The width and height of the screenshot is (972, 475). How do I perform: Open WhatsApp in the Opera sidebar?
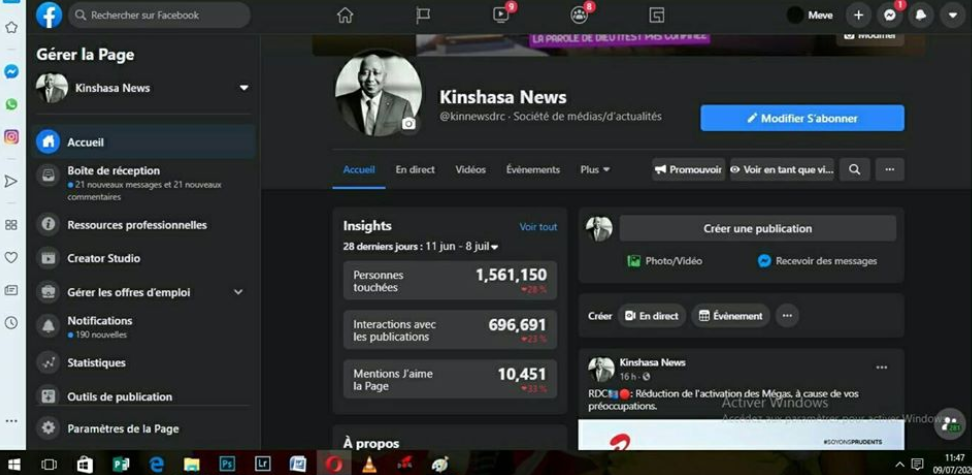[x=11, y=104]
